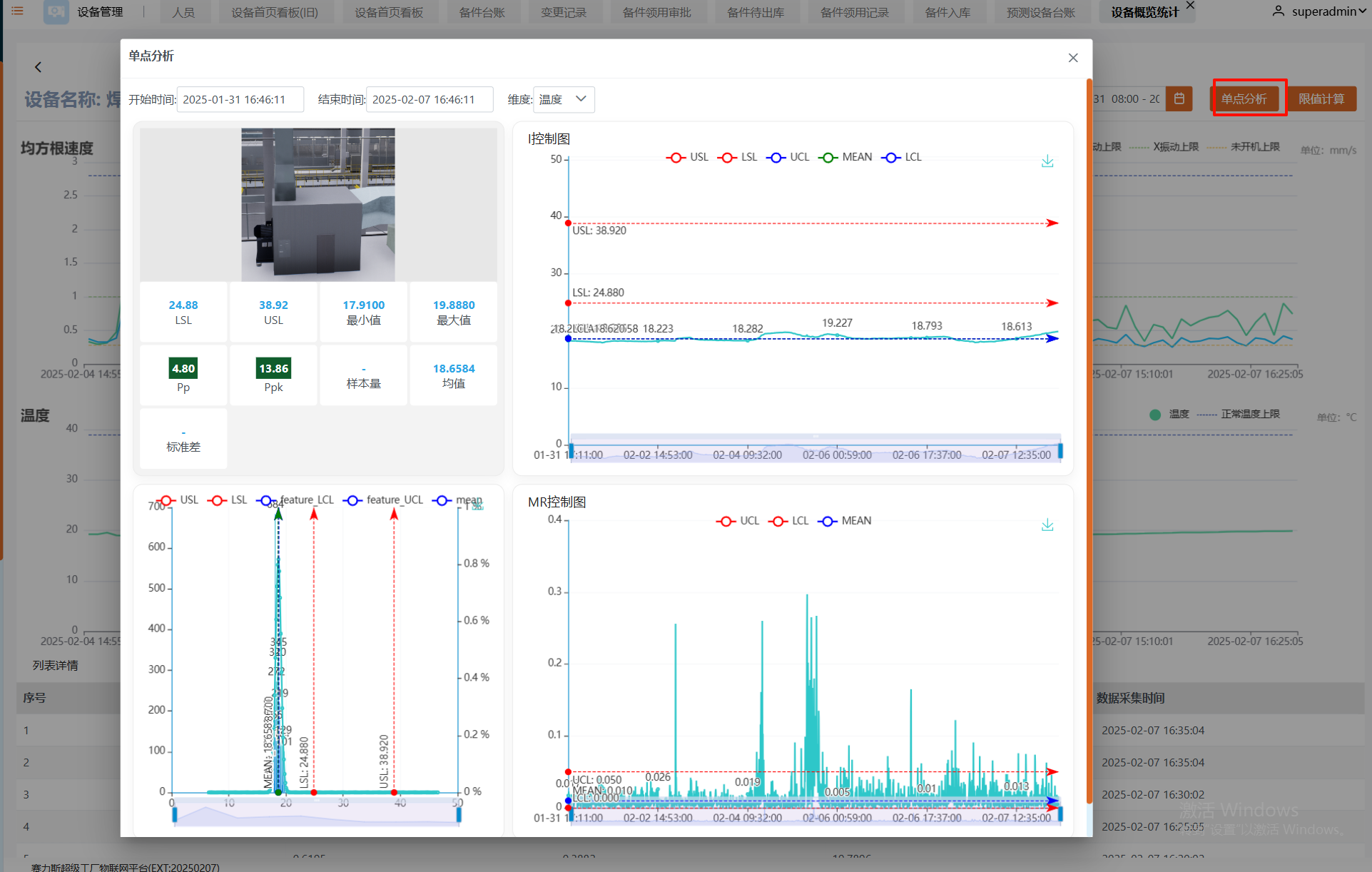Toggle USL legend in I控制图
Viewport: 1372px width, 872px height.
[x=688, y=157]
